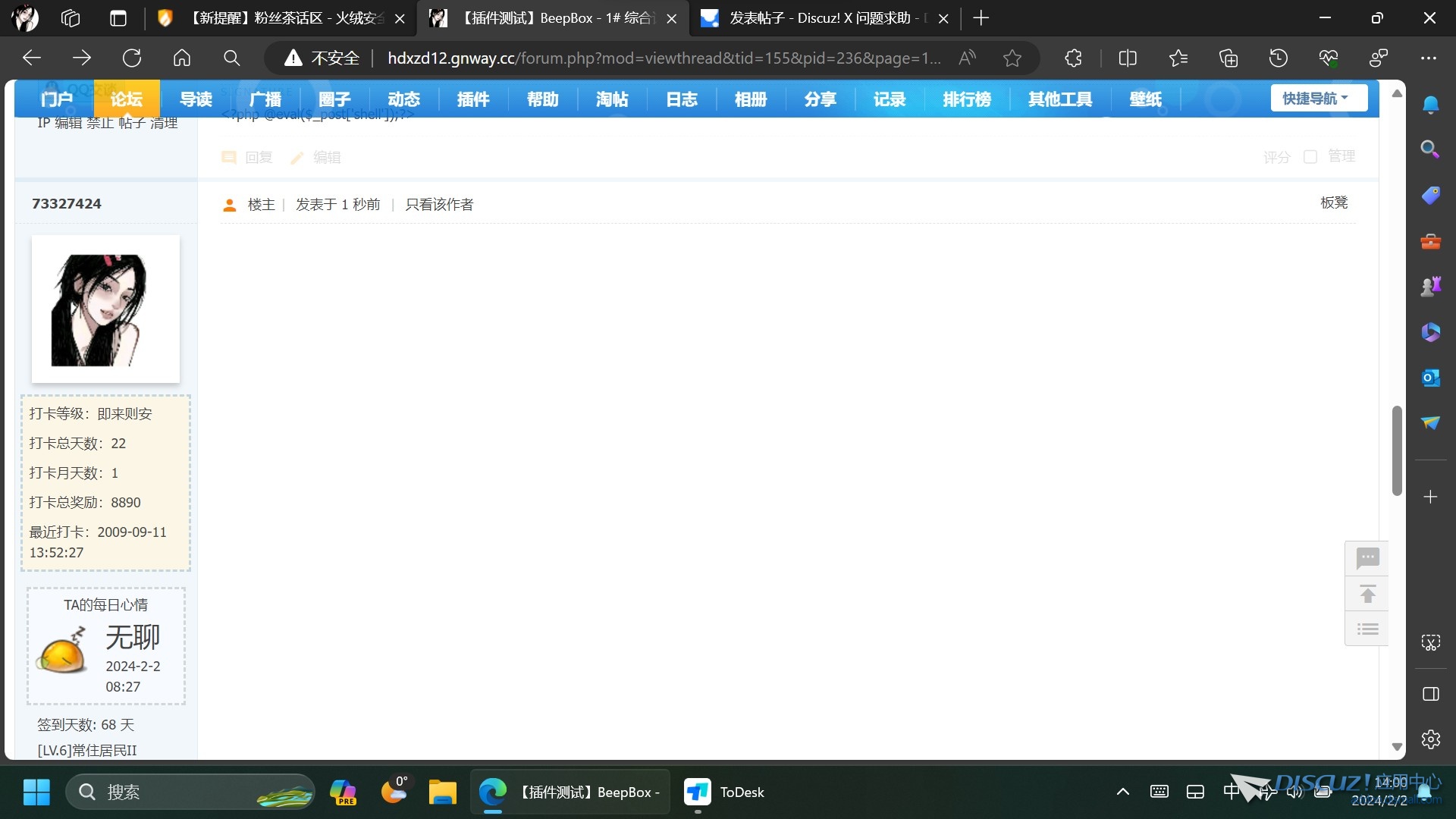Screen dimensions: 1456x819
Task: Open the sidebar Shopping tag icon
Action: 1431,196
